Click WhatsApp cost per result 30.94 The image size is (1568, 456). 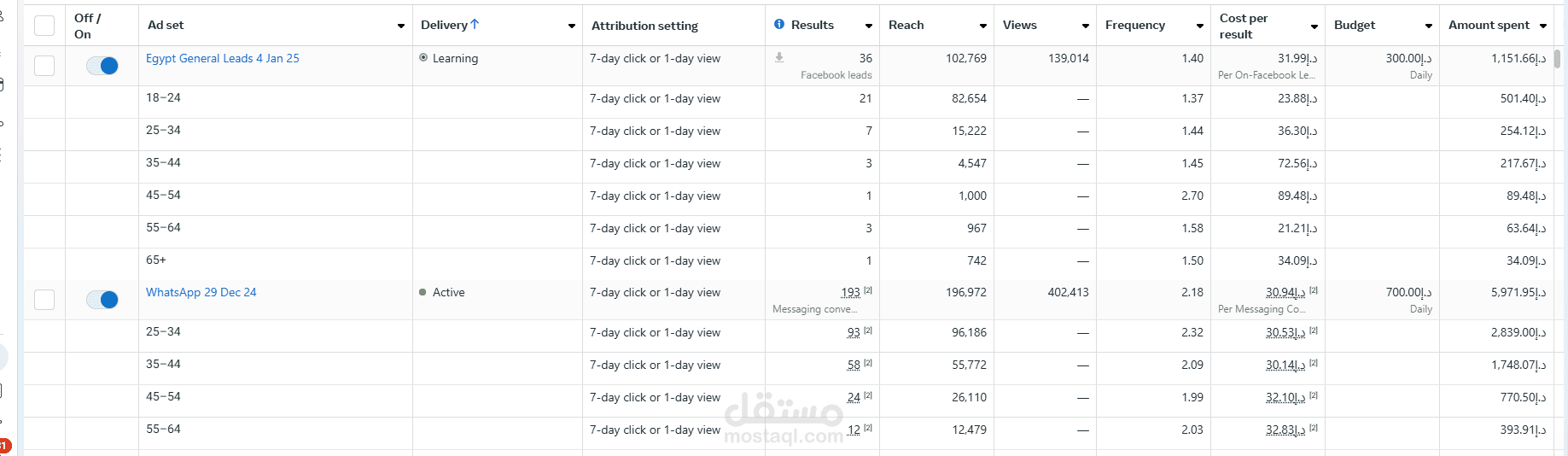1285,292
